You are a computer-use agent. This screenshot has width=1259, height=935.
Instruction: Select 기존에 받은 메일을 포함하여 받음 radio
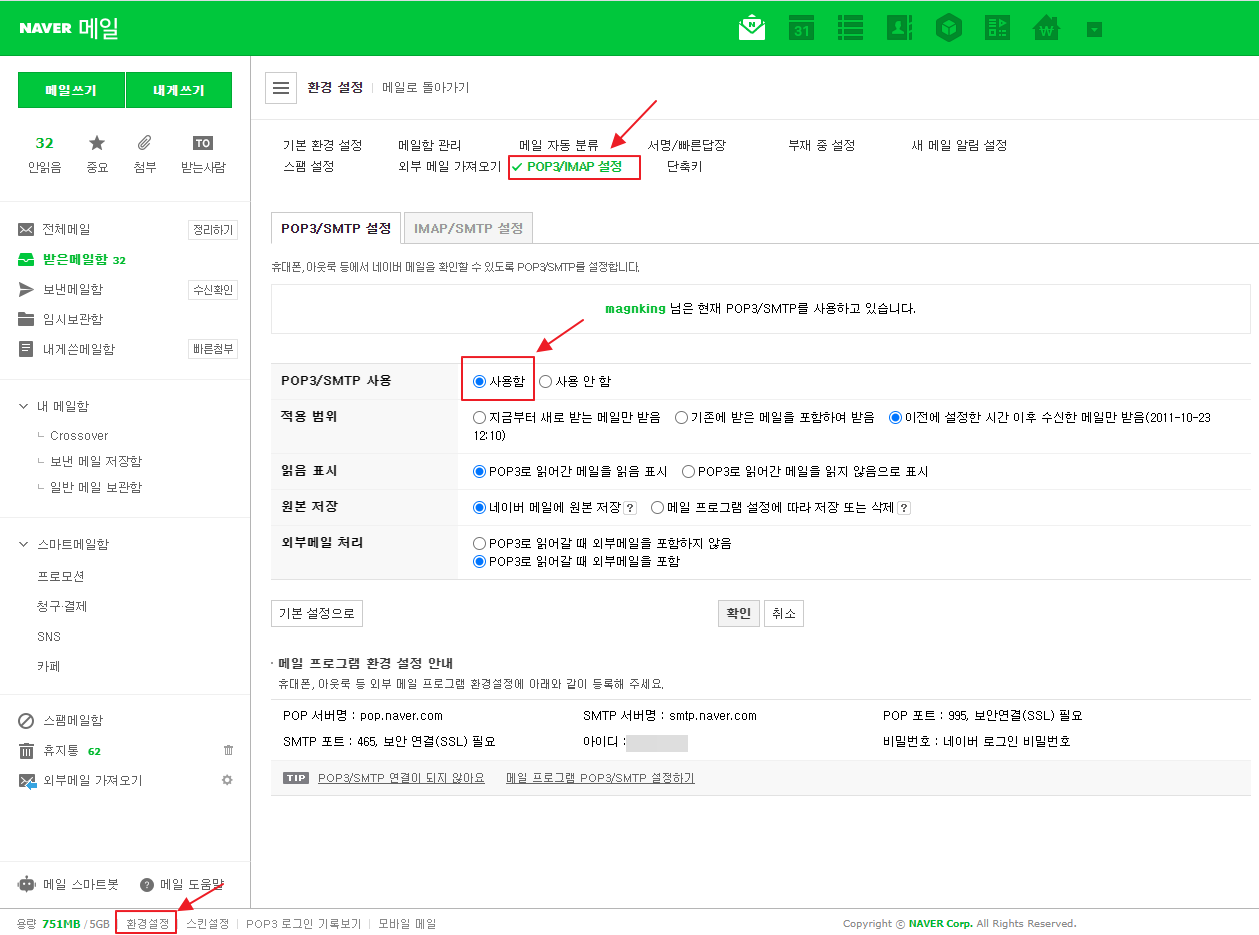coord(681,418)
